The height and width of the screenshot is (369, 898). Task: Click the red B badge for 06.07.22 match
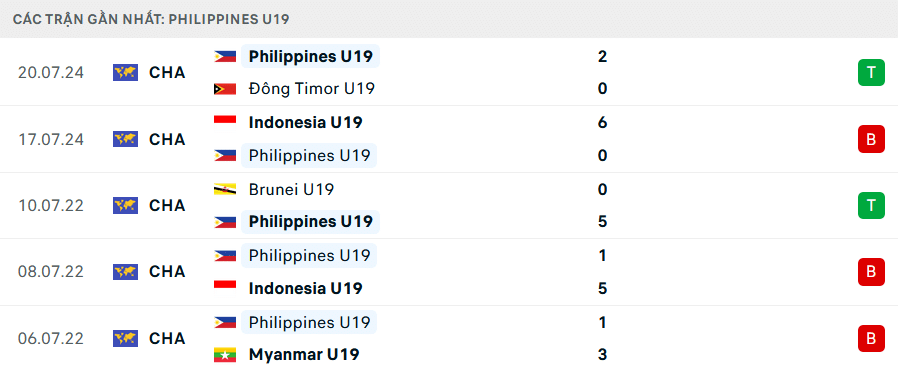tap(871, 338)
